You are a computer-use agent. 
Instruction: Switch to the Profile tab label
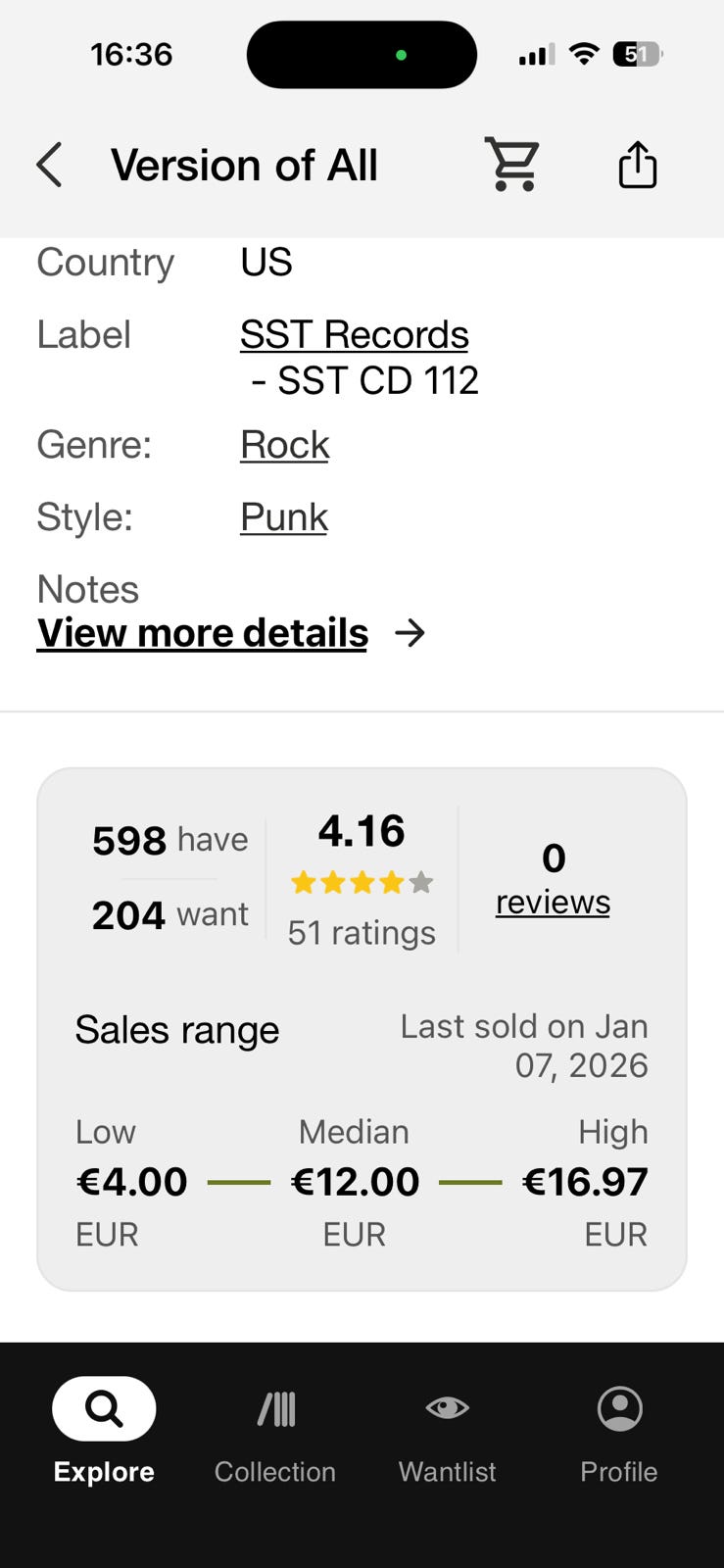[618, 1471]
